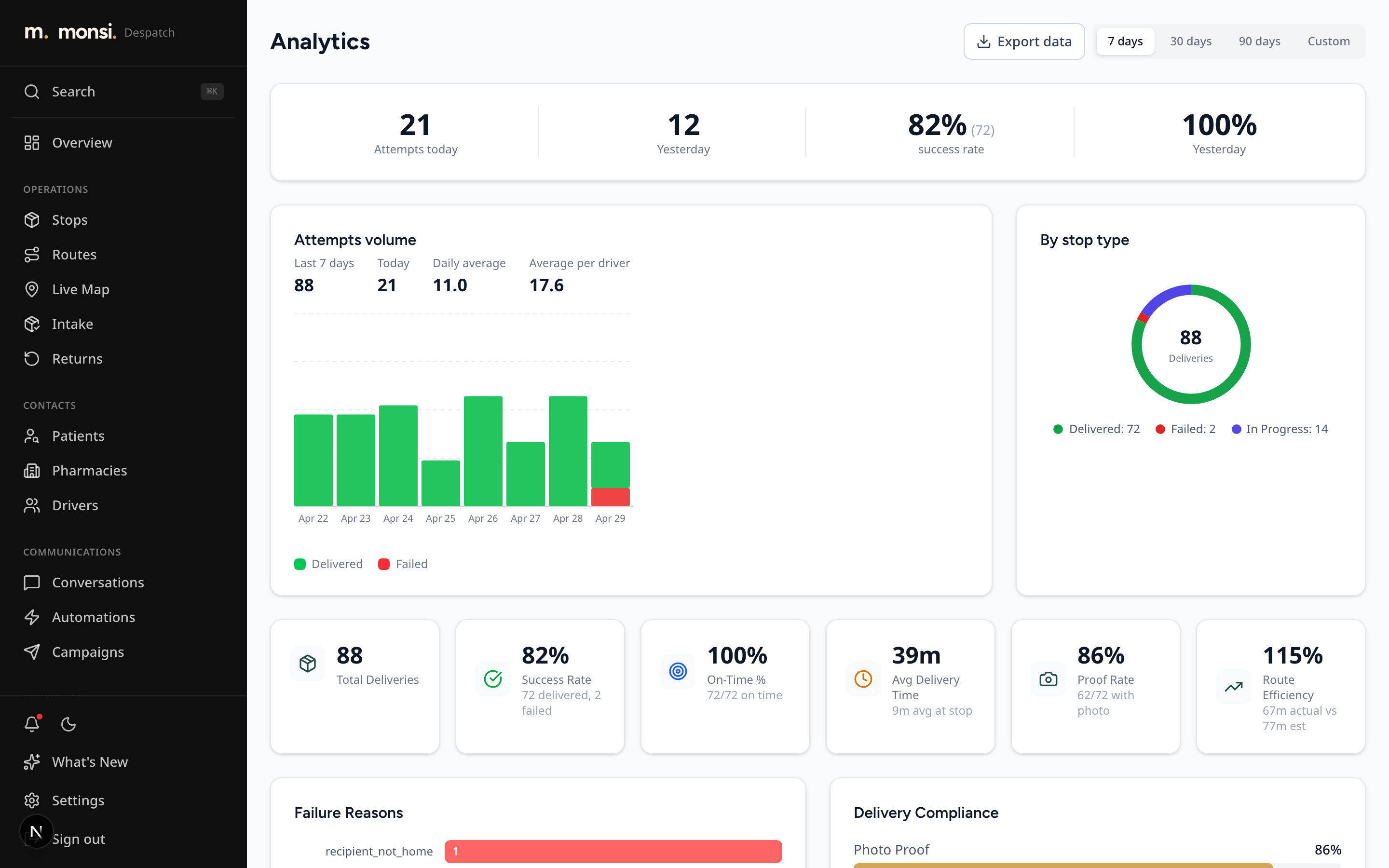Click the Campaigns paper plane icon
1389x868 pixels.
(32, 651)
